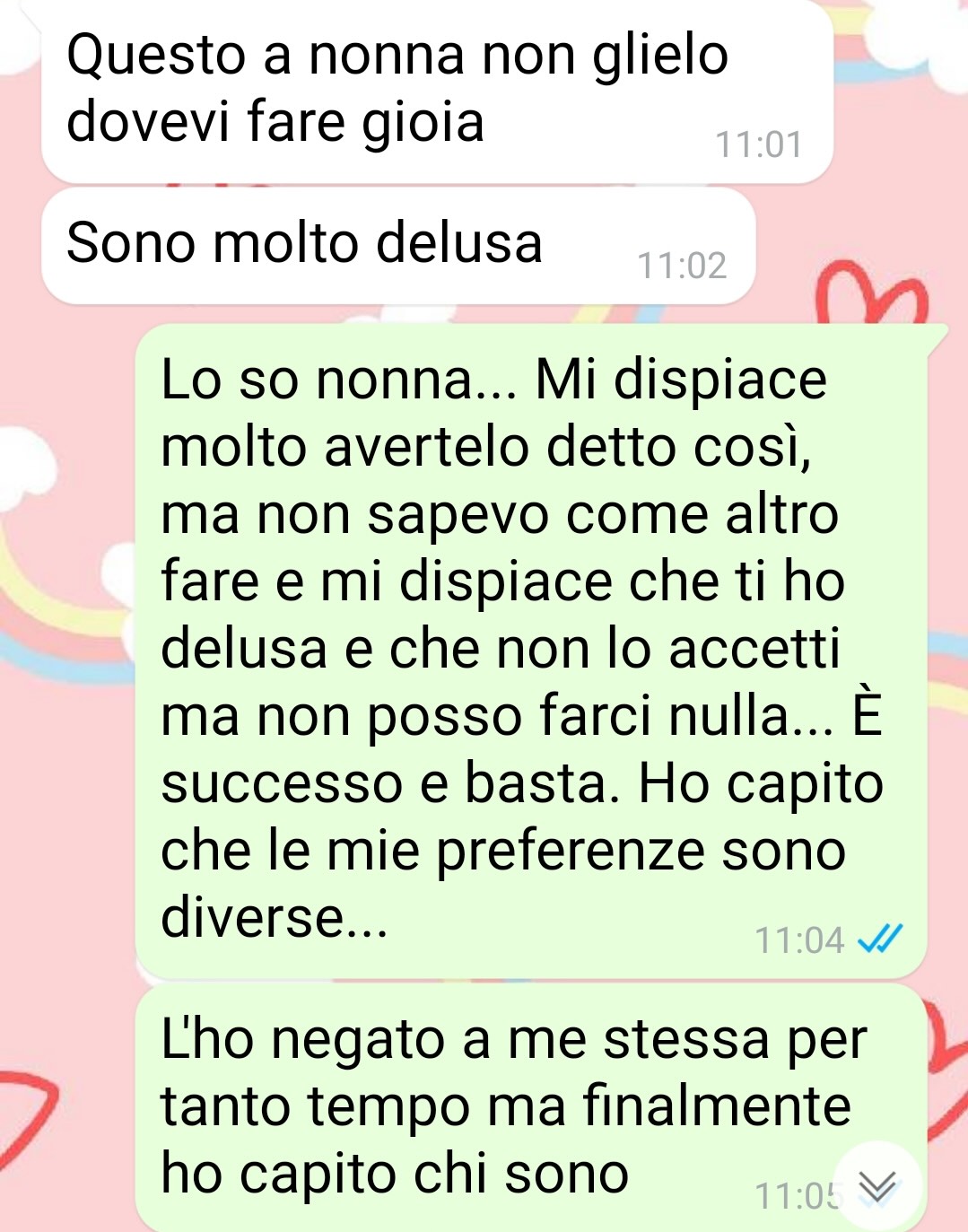Click the word "successo" in the long message

point(282,785)
